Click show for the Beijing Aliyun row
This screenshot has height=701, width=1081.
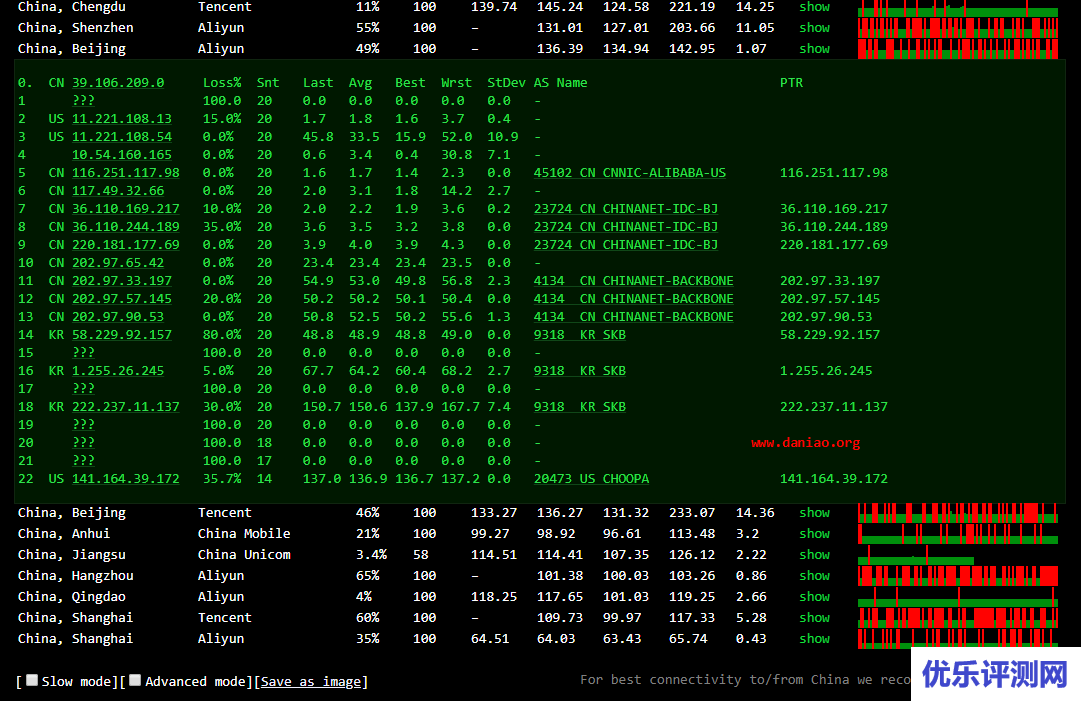[x=814, y=49]
